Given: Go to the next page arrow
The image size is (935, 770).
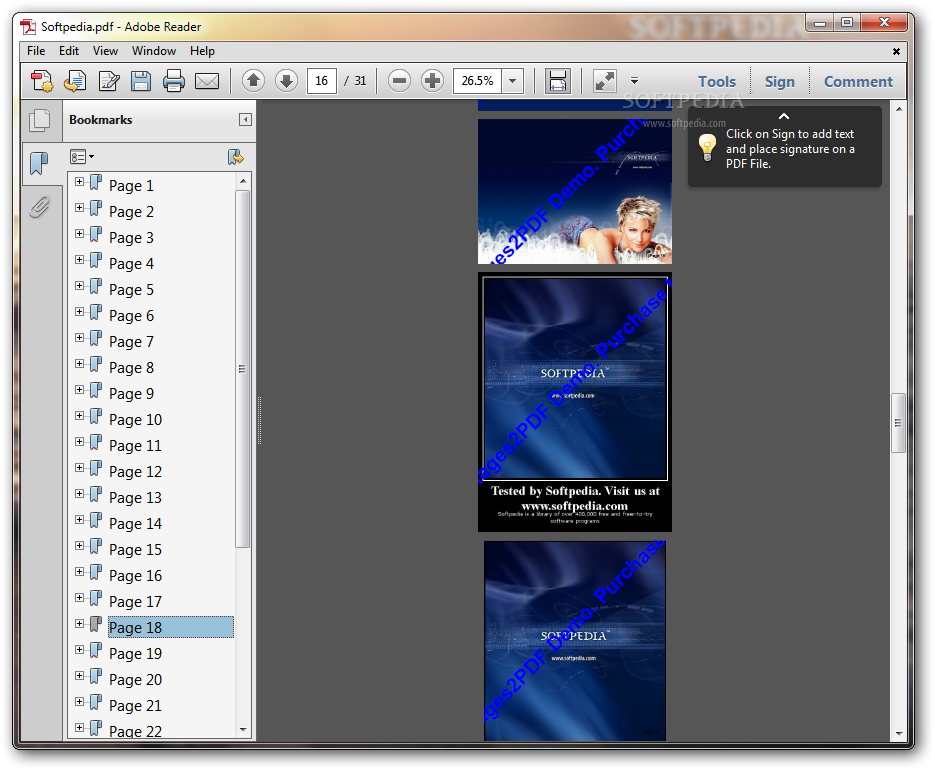Looking at the screenshot, I should [286, 81].
